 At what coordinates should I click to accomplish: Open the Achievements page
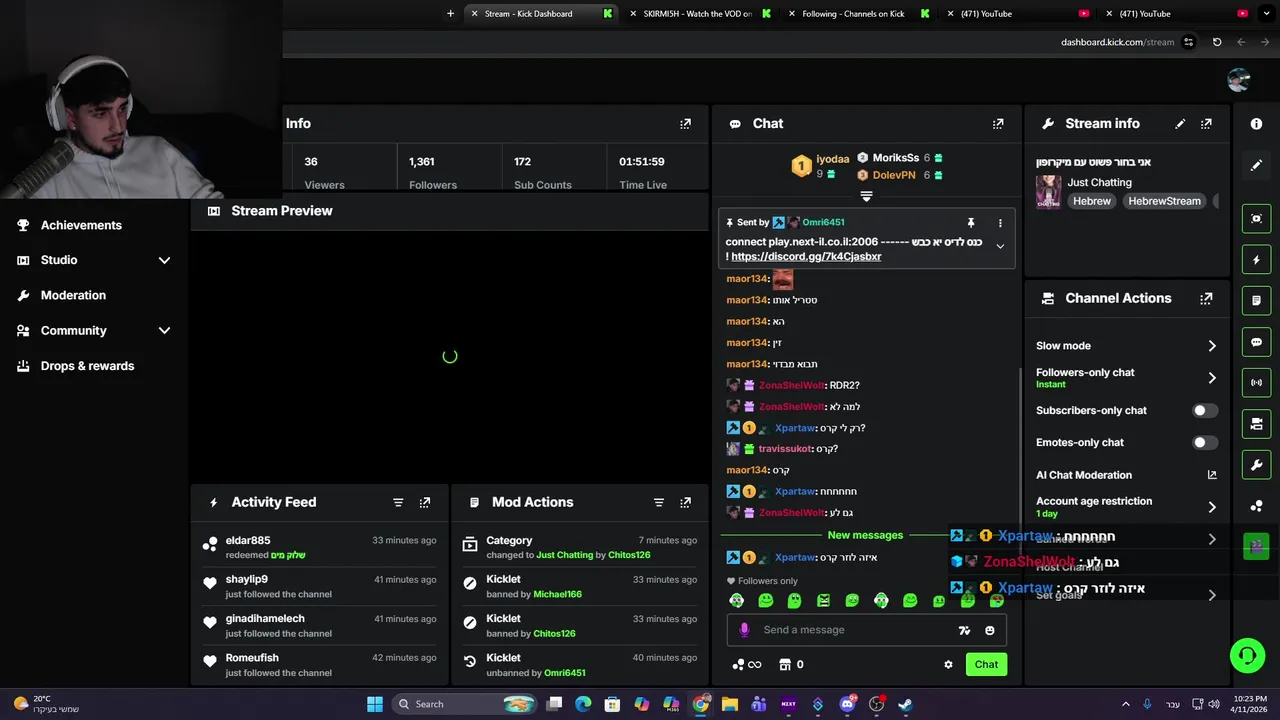click(x=81, y=225)
